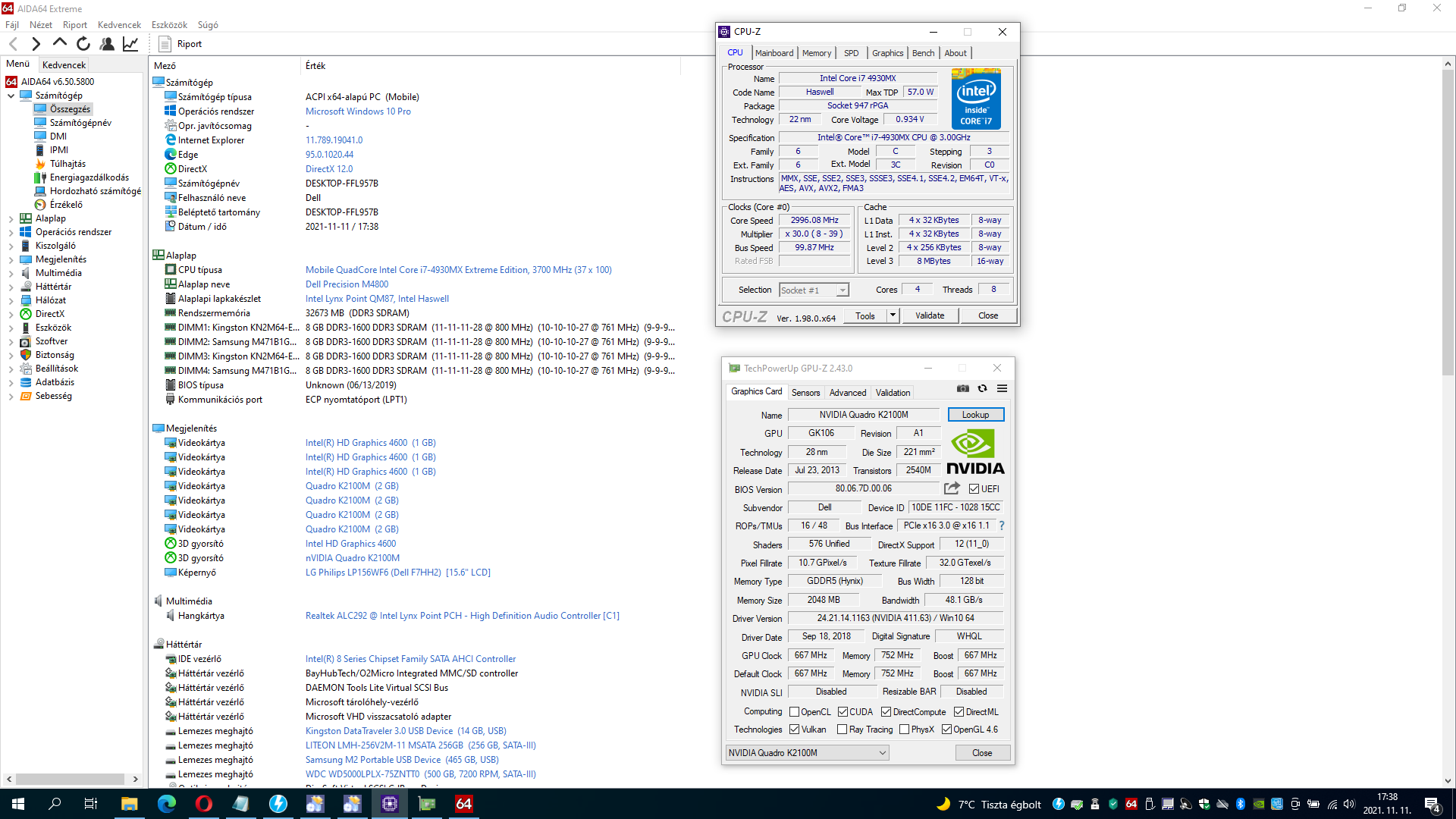Launch Opera browser from the taskbar
The image size is (1456, 819).
tap(203, 804)
